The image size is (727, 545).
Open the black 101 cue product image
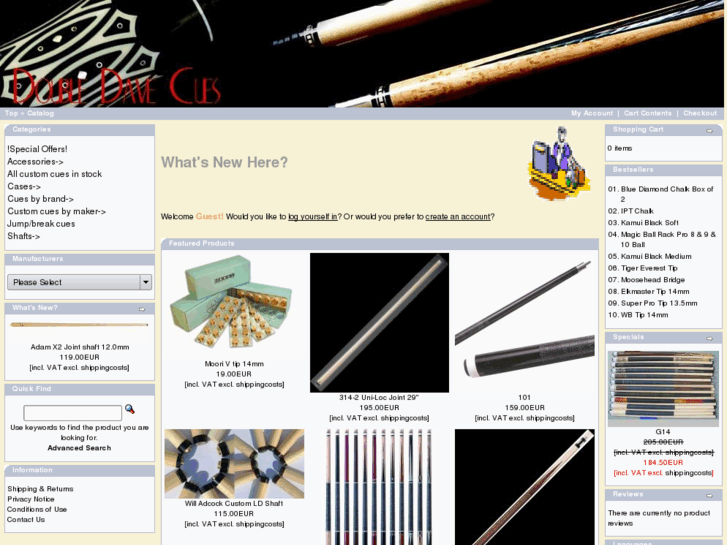(524, 322)
